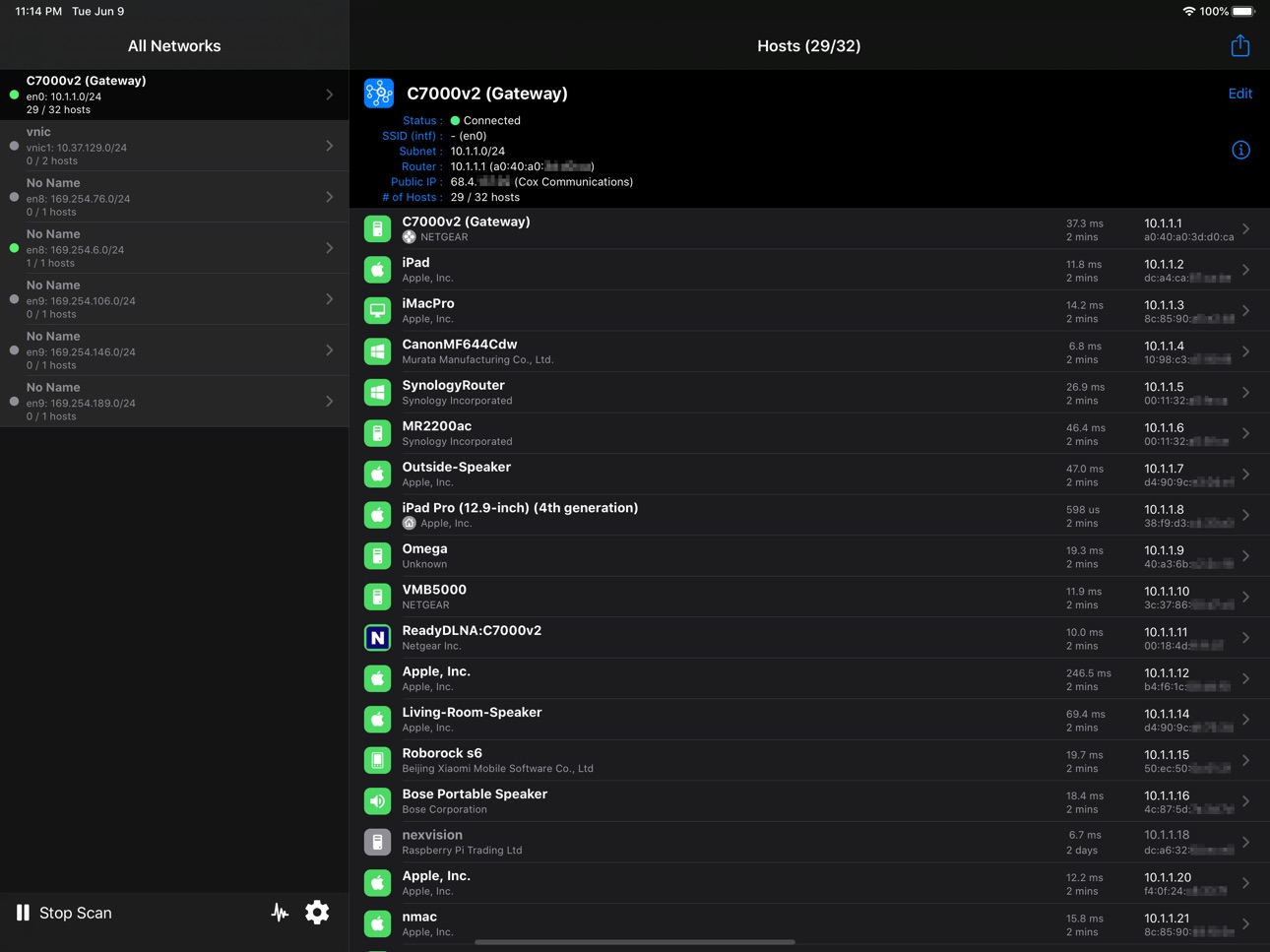
Task: Tap the Wi-Fi status icon in status bar
Action: point(1189,12)
